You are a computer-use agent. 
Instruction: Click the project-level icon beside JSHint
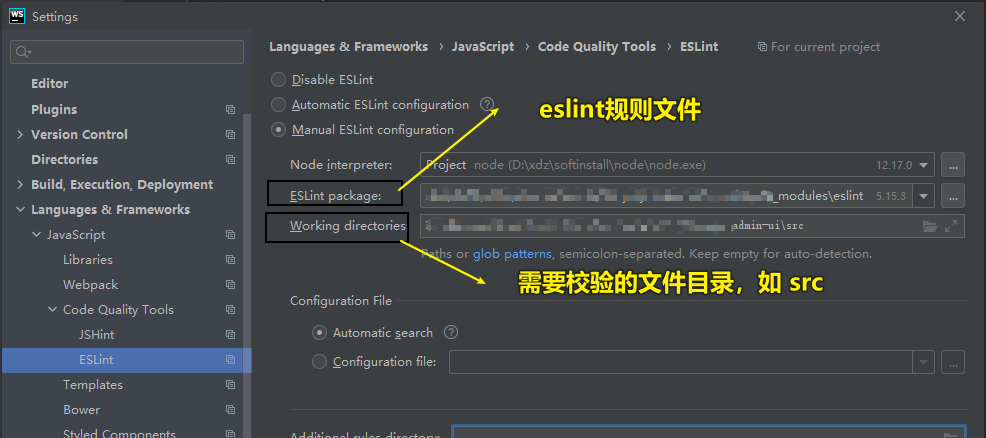tap(231, 335)
